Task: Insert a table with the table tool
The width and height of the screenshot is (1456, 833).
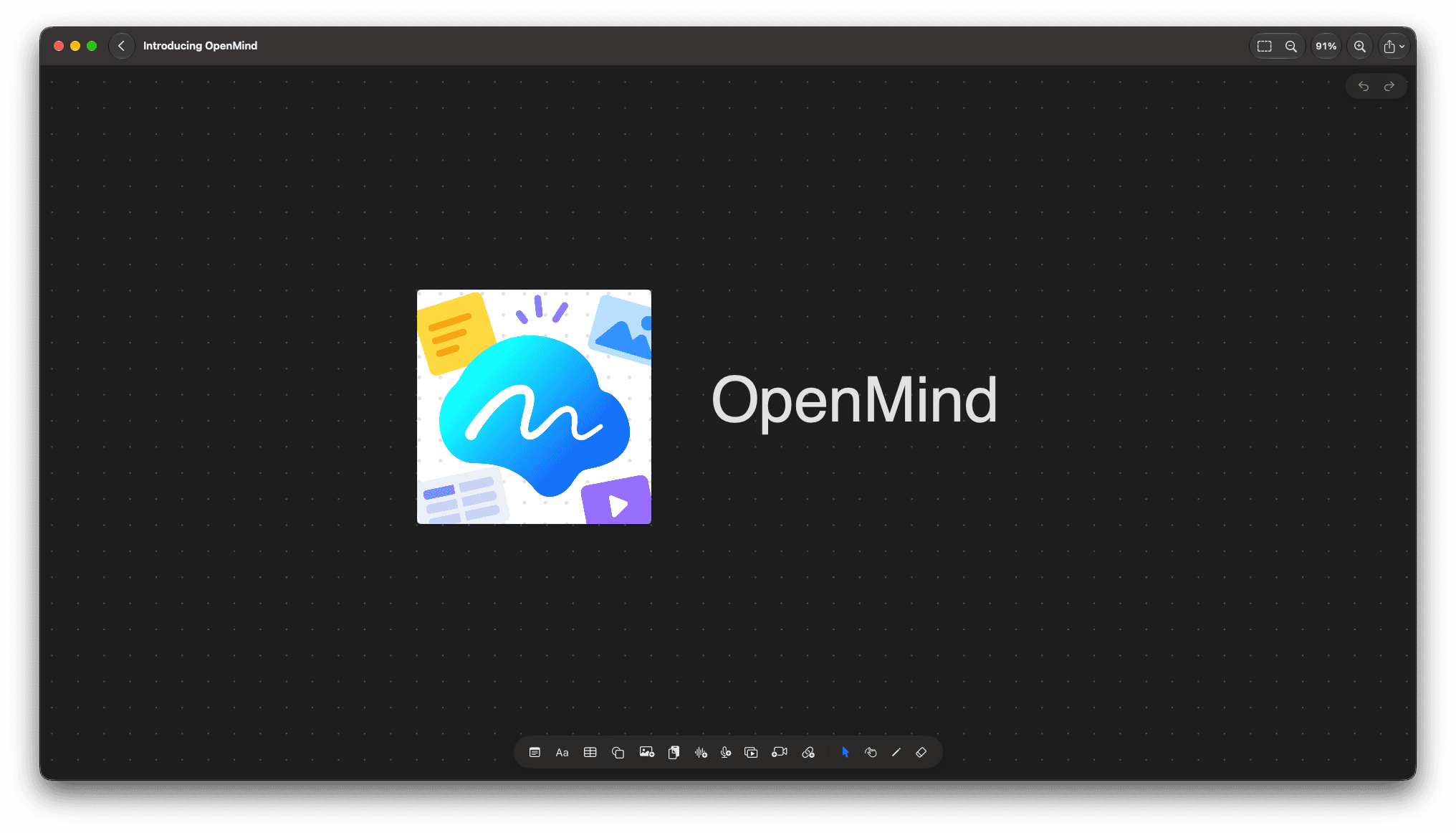Action: (x=590, y=752)
